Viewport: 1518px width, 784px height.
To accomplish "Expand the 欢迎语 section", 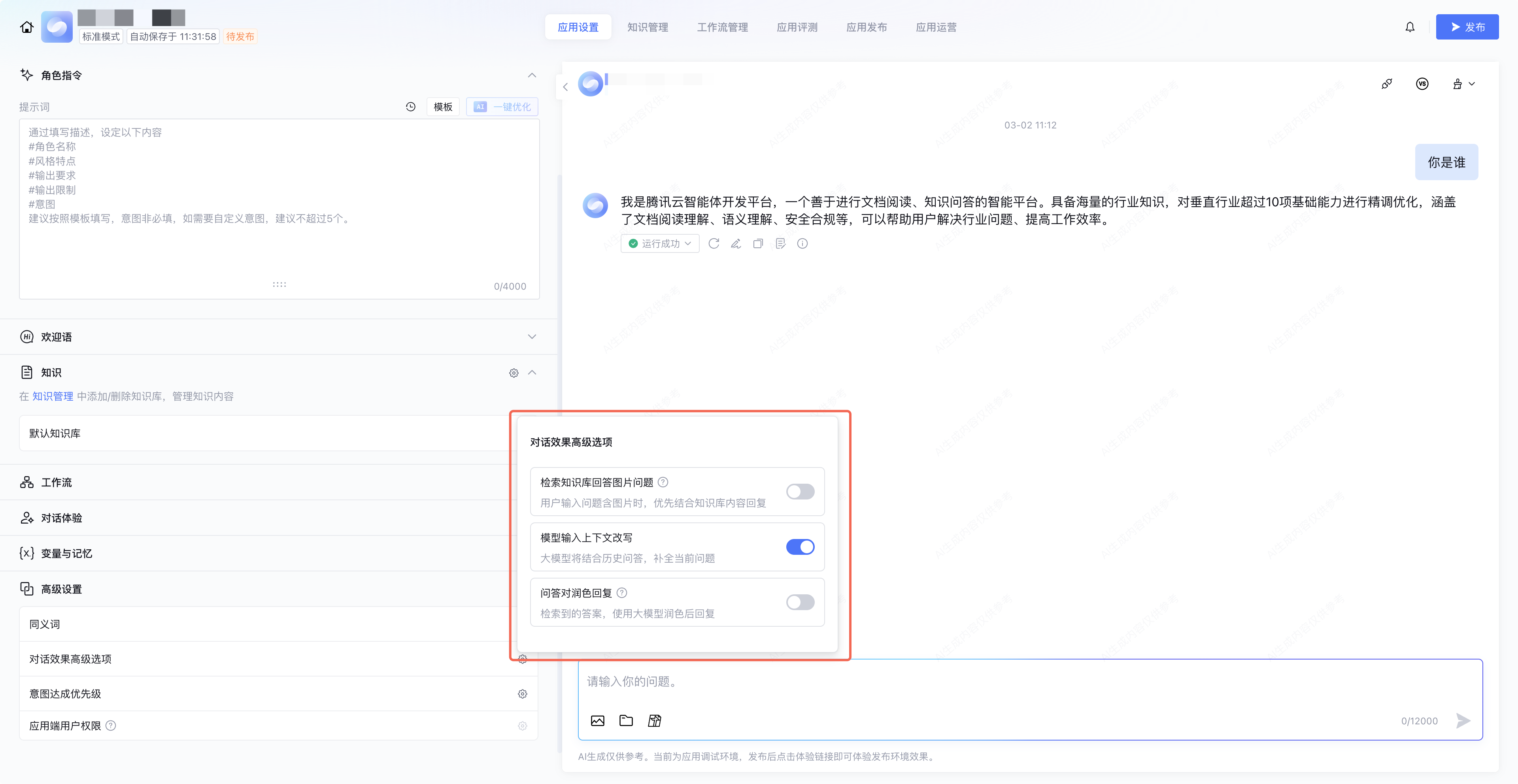I will (532, 337).
